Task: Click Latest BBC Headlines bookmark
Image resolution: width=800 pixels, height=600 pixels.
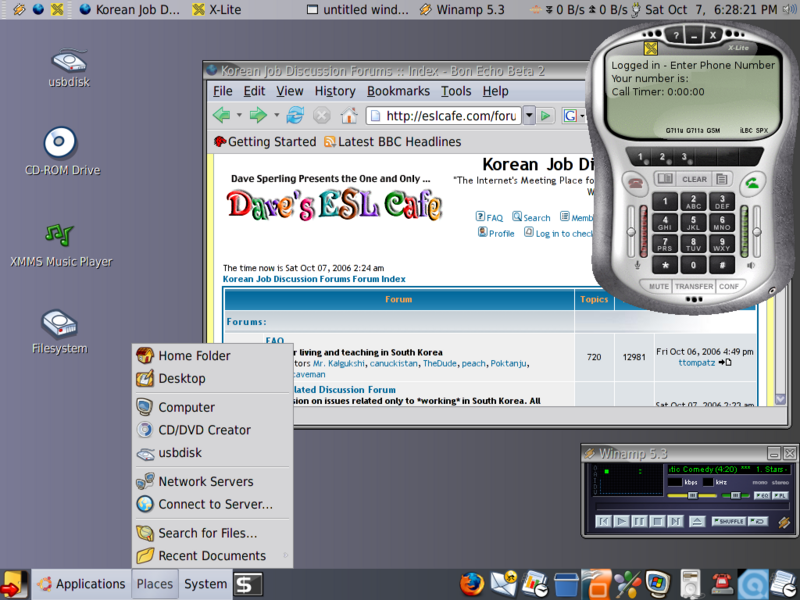Action: pyautogui.click(x=393, y=142)
